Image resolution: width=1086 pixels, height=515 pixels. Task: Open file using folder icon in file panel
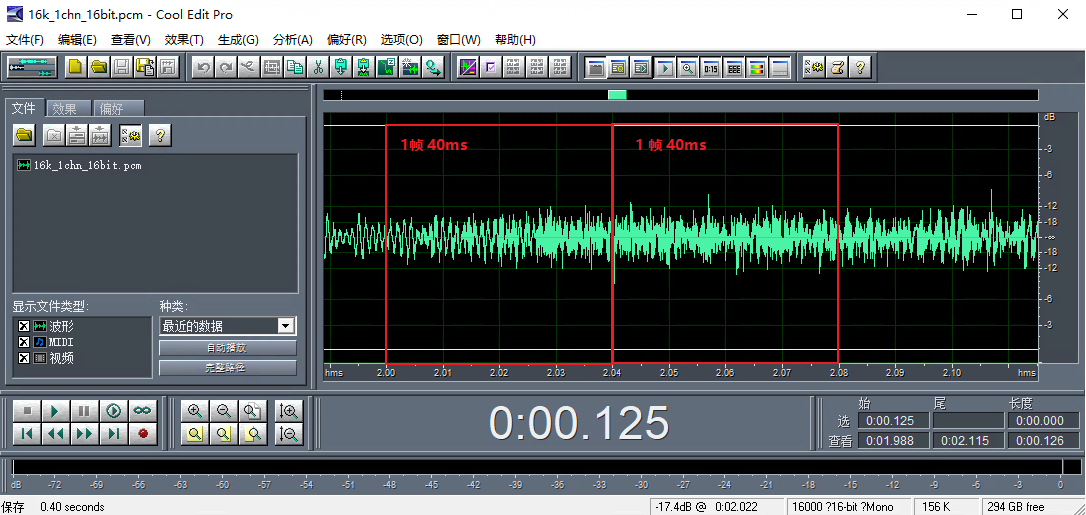[x=24, y=135]
